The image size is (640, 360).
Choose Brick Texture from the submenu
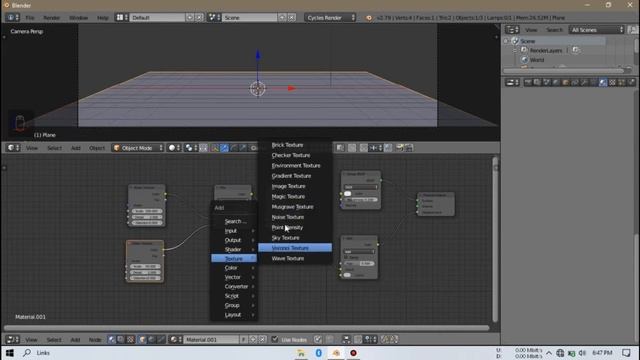287,145
